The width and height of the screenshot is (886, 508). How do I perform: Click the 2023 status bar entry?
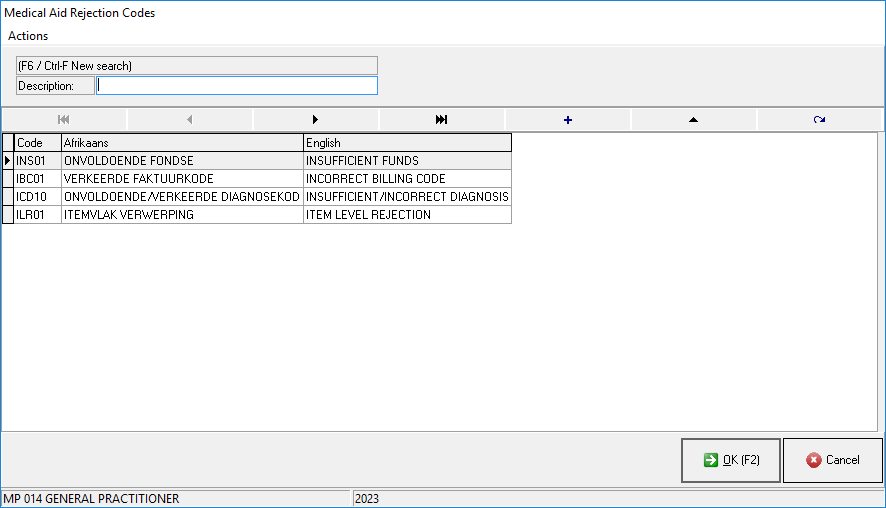click(367, 499)
